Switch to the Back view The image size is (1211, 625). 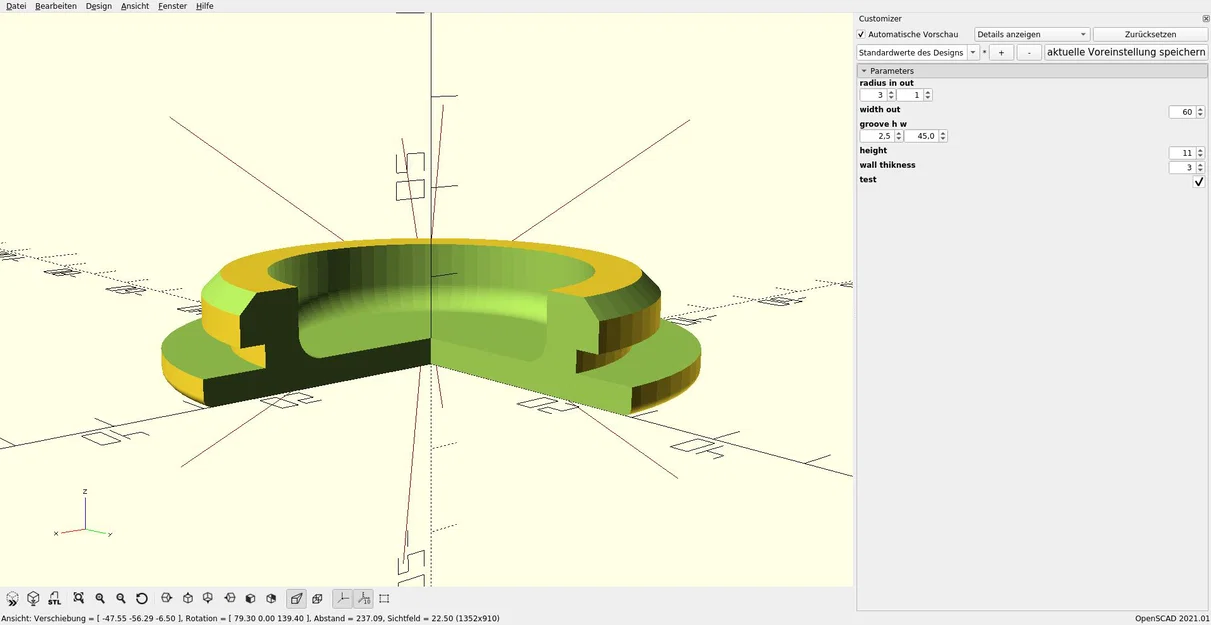pos(271,598)
